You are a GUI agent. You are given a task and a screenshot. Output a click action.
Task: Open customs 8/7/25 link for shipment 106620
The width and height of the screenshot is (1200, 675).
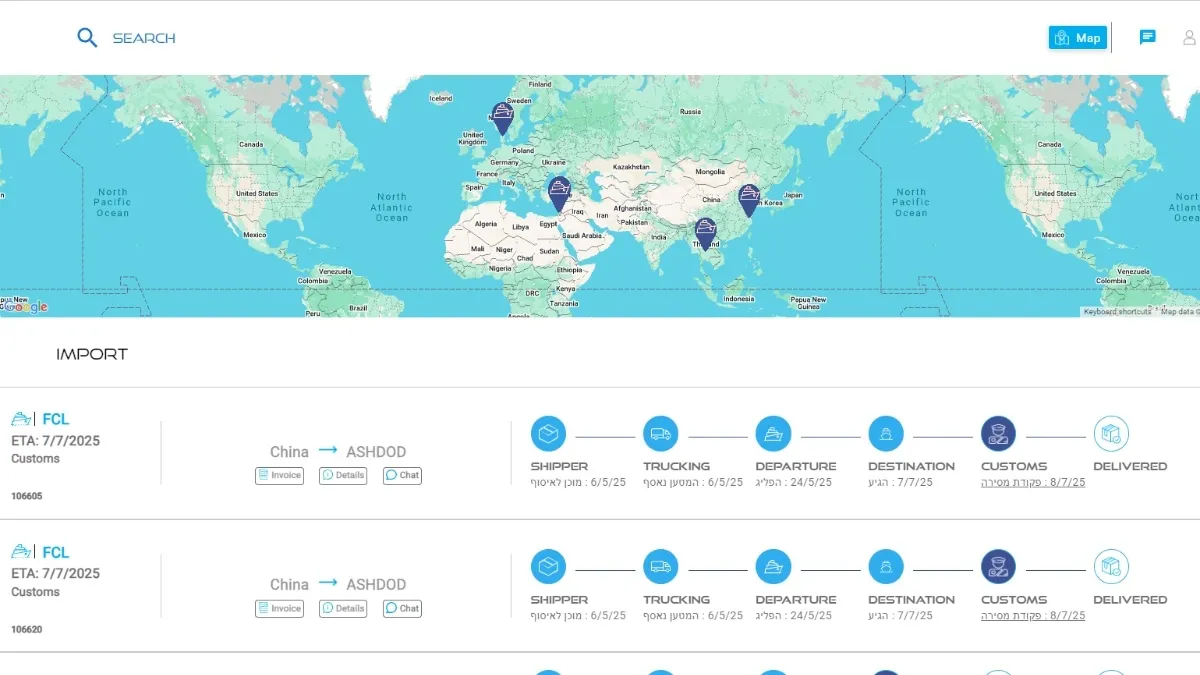tap(1033, 616)
